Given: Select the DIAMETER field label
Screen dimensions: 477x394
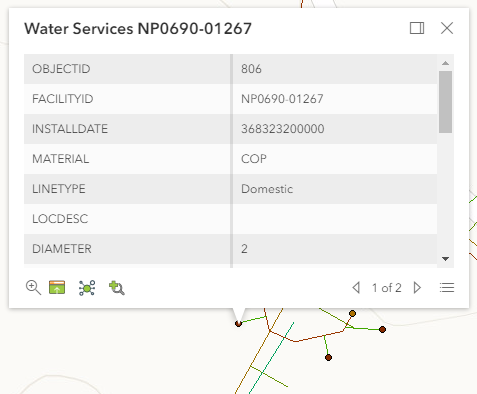Looking at the screenshot, I should [62, 249].
